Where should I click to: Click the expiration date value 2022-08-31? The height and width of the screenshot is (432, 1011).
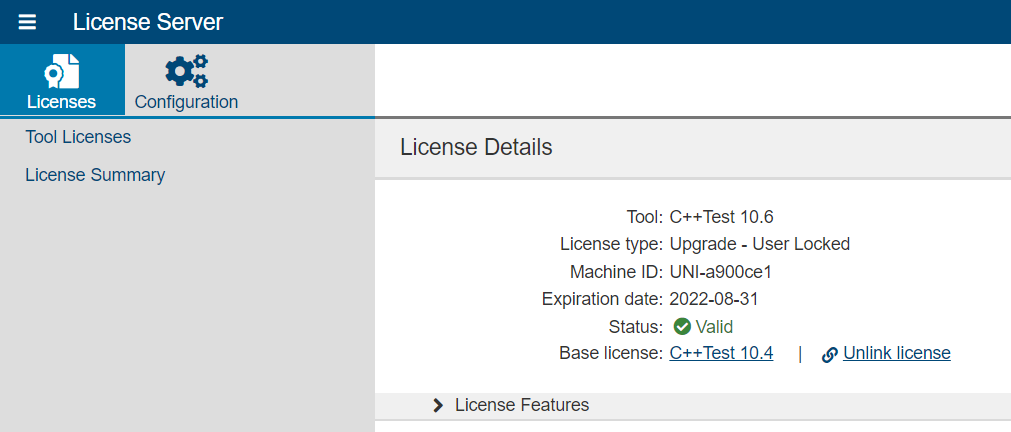click(x=714, y=299)
